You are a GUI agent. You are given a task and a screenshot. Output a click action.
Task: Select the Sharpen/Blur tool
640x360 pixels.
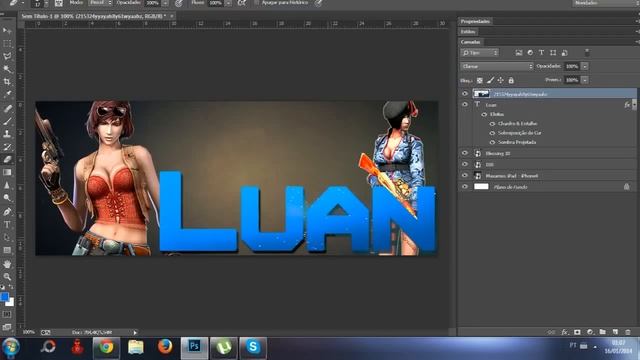click(x=7, y=185)
